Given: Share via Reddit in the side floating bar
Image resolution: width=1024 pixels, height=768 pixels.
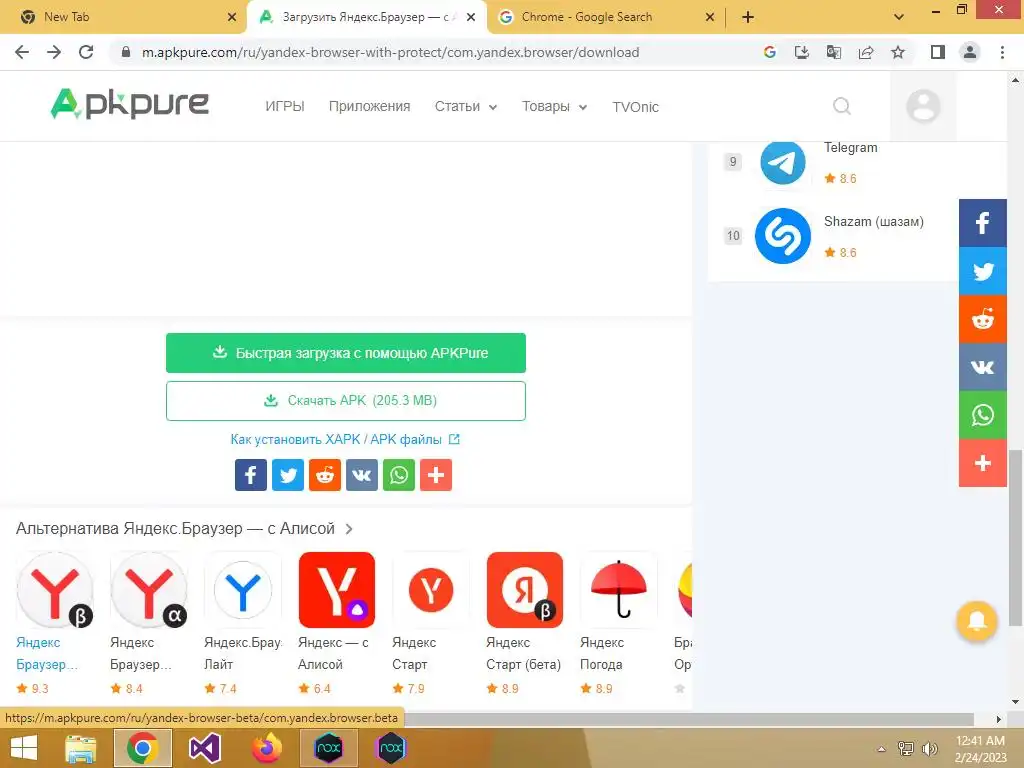Looking at the screenshot, I should pyautogui.click(x=982, y=319).
